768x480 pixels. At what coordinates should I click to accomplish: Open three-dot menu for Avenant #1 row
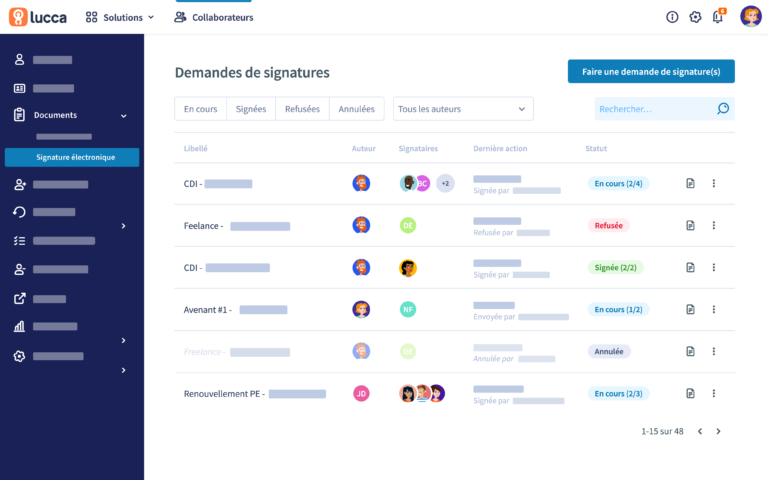714,310
